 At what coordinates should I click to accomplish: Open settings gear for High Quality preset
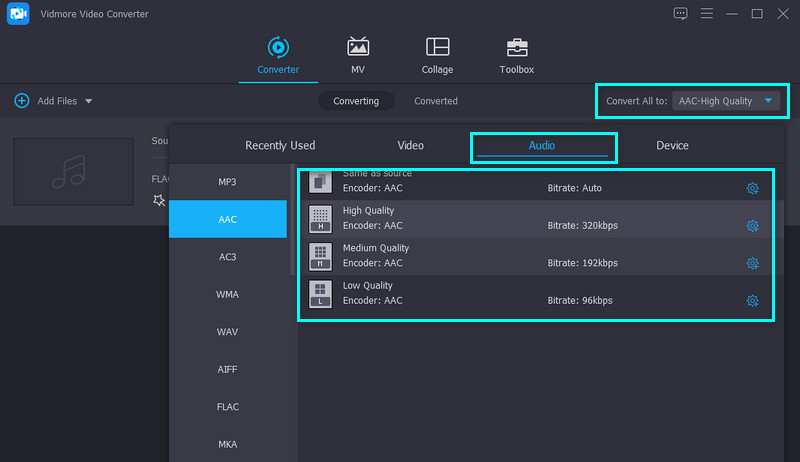pyautogui.click(x=753, y=226)
